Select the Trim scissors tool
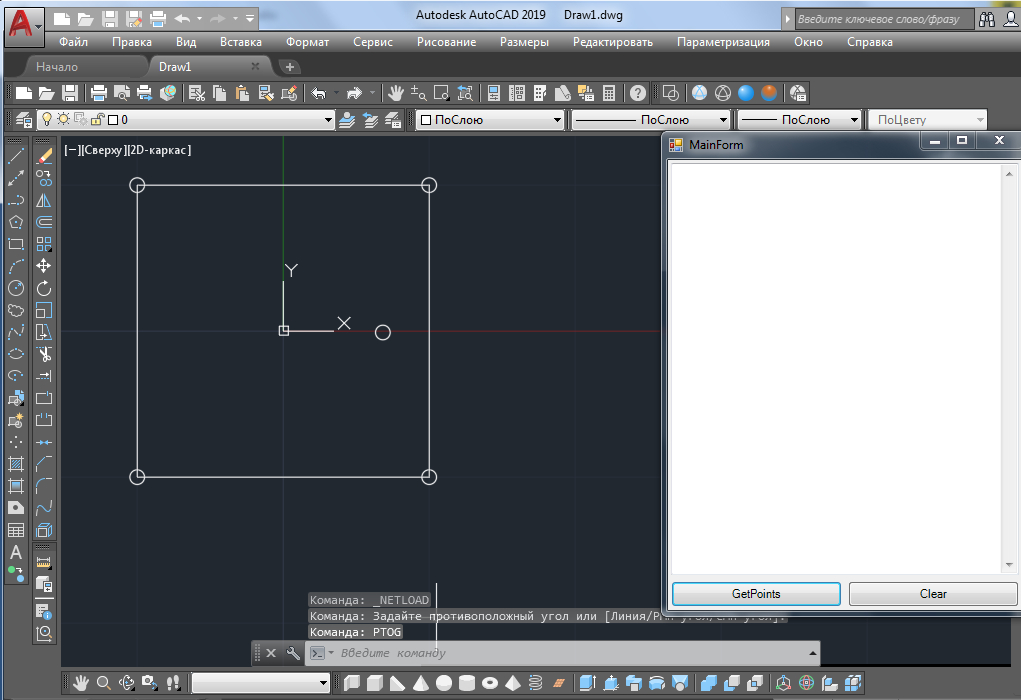 44,354
